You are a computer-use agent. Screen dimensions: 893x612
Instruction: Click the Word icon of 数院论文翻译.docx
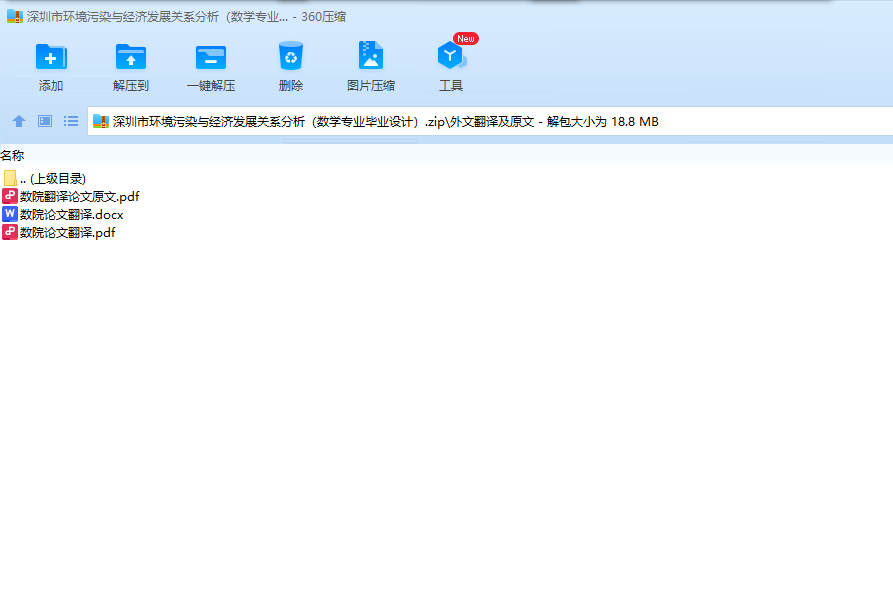point(10,214)
